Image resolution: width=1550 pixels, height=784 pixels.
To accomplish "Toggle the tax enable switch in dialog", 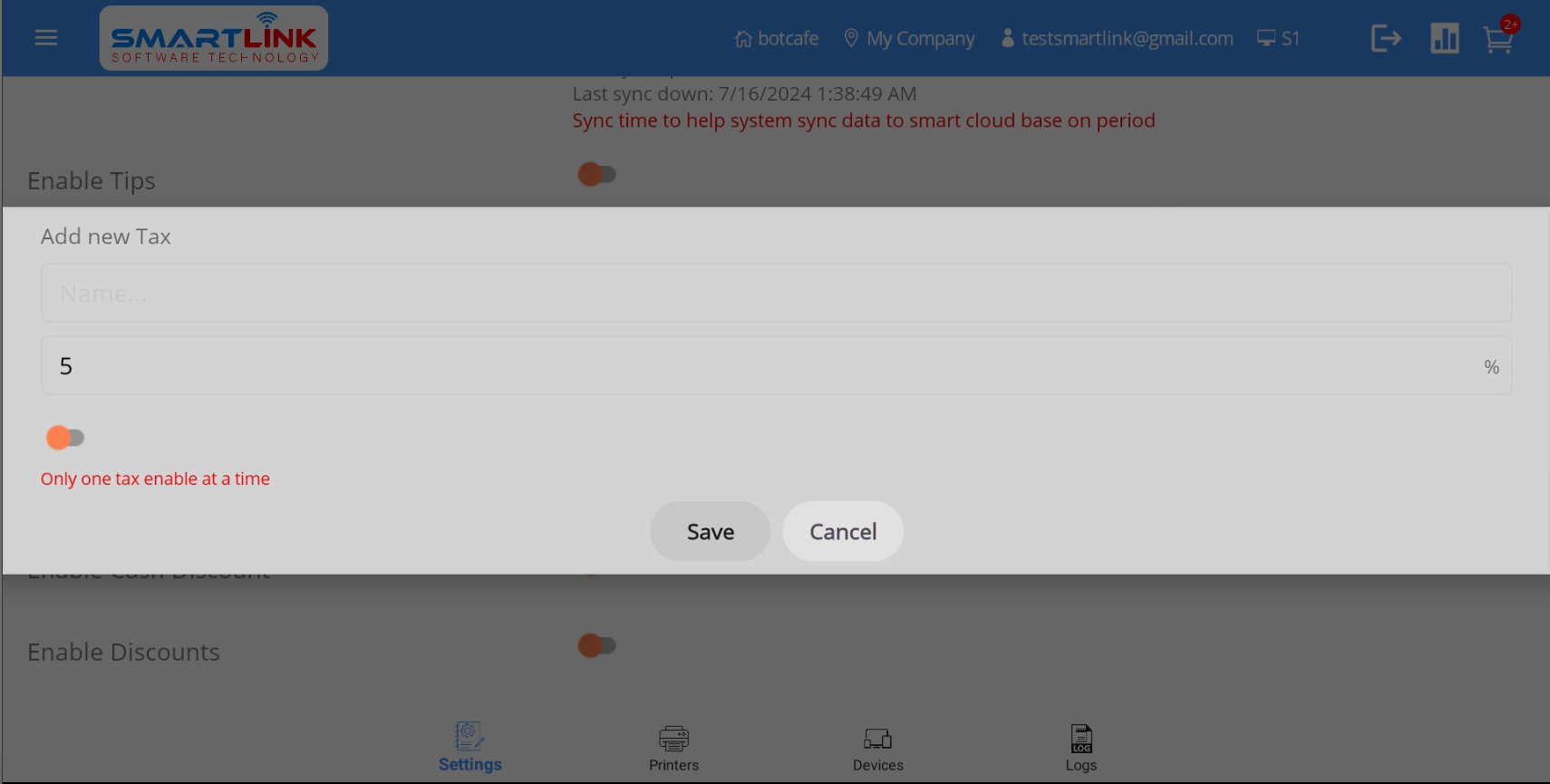I will 65,438.
